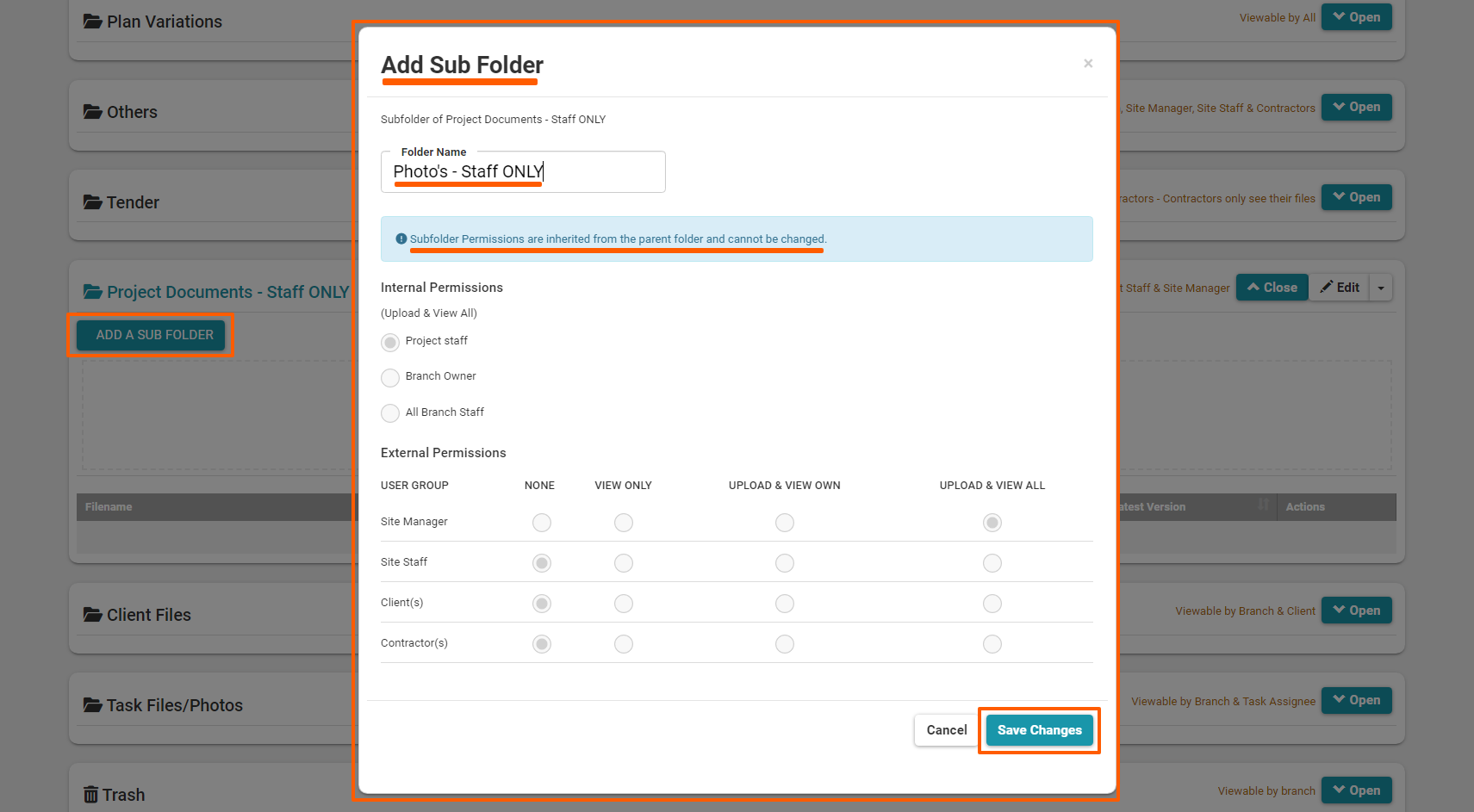This screenshot has width=1474, height=812.
Task: Select the All Branch Staff radio option
Action: point(390,413)
